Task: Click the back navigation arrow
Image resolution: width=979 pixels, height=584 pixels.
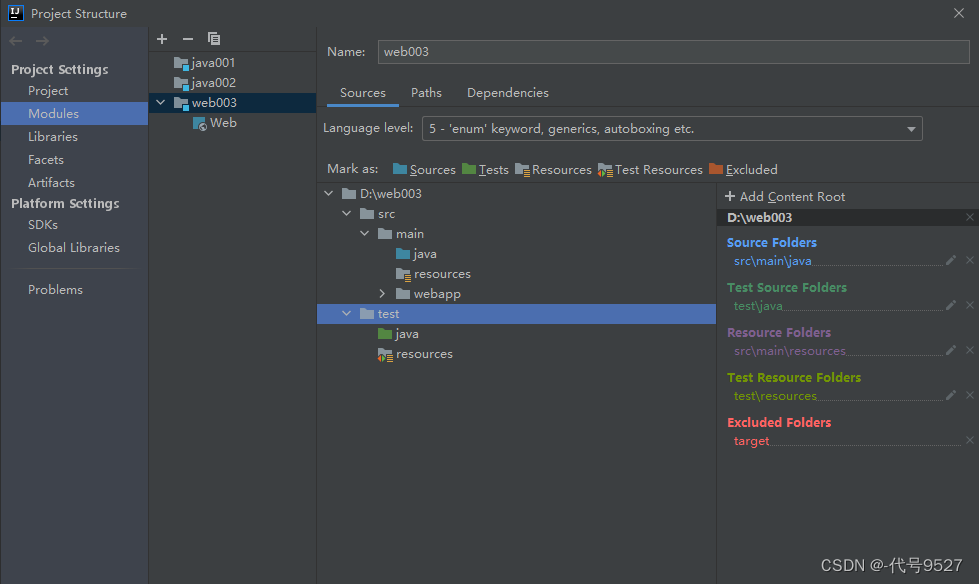Action: click(x=16, y=41)
